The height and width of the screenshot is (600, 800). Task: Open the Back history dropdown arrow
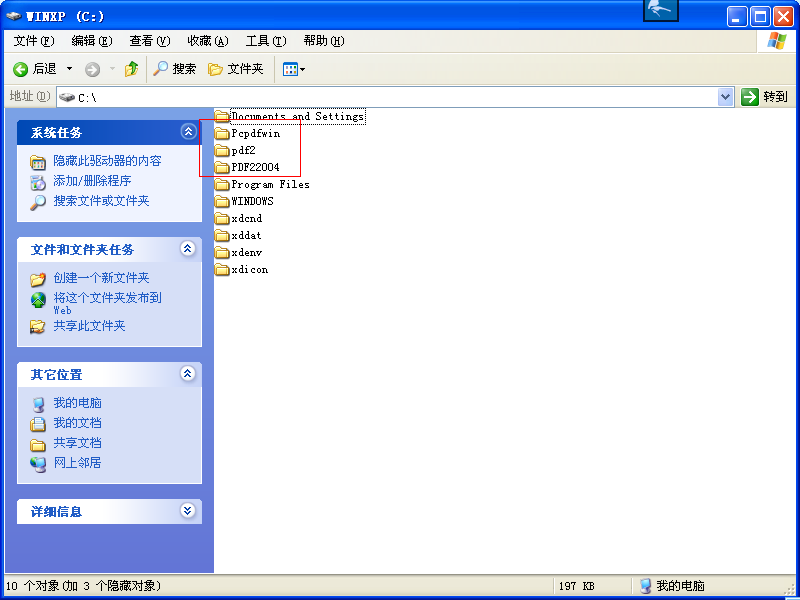pos(69,69)
